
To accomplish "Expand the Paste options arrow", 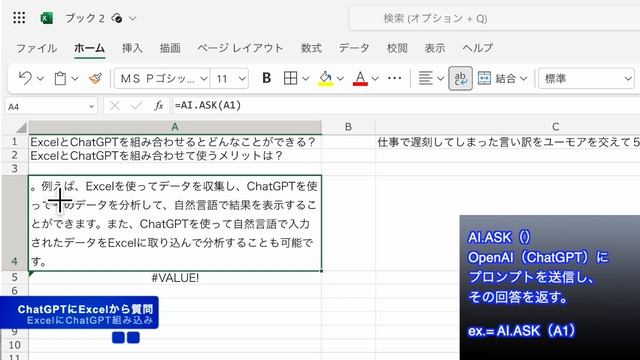I will coord(75,78).
